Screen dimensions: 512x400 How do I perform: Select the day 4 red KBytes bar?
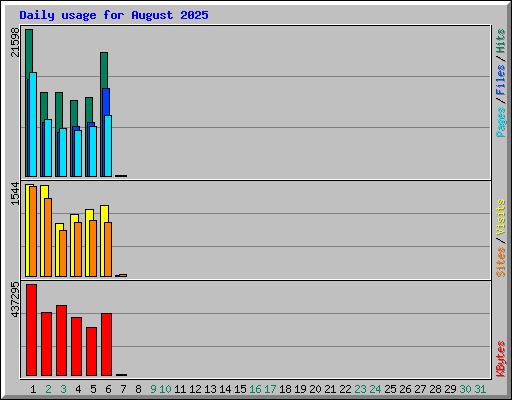76,347
